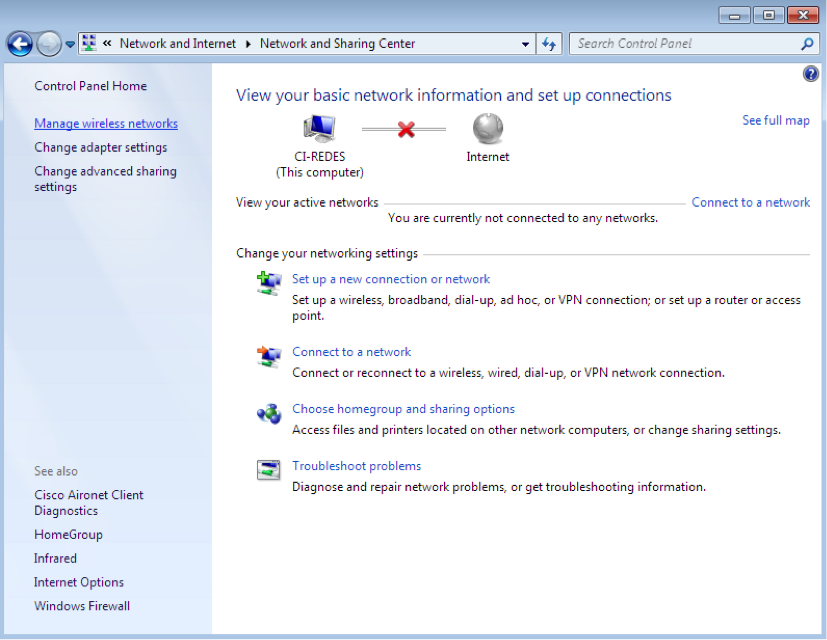Click the red X between computer and Internet
Image resolution: width=827 pixels, height=640 pixels.
click(x=403, y=128)
